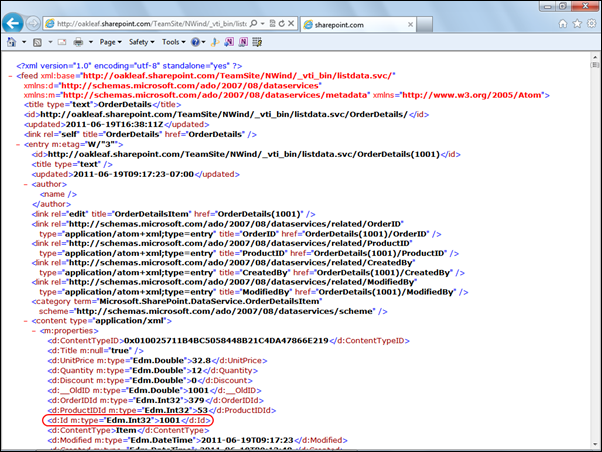This screenshot has height=452, width=602.
Task: Click the d:ContentTypeID value line
Action: click(228, 341)
